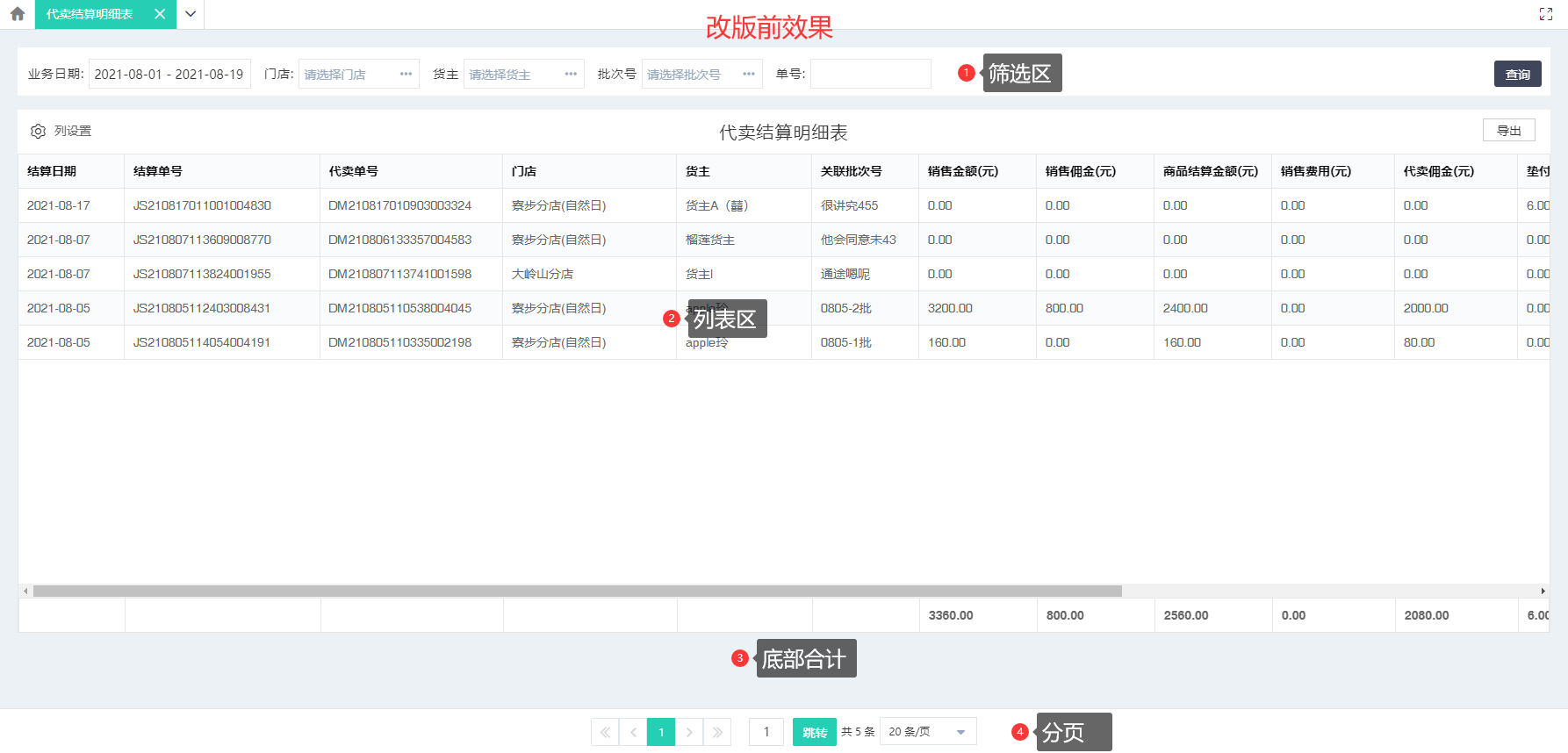Go to next page arrow
Image resolution: width=1568 pixels, height=753 pixels.
click(x=689, y=732)
